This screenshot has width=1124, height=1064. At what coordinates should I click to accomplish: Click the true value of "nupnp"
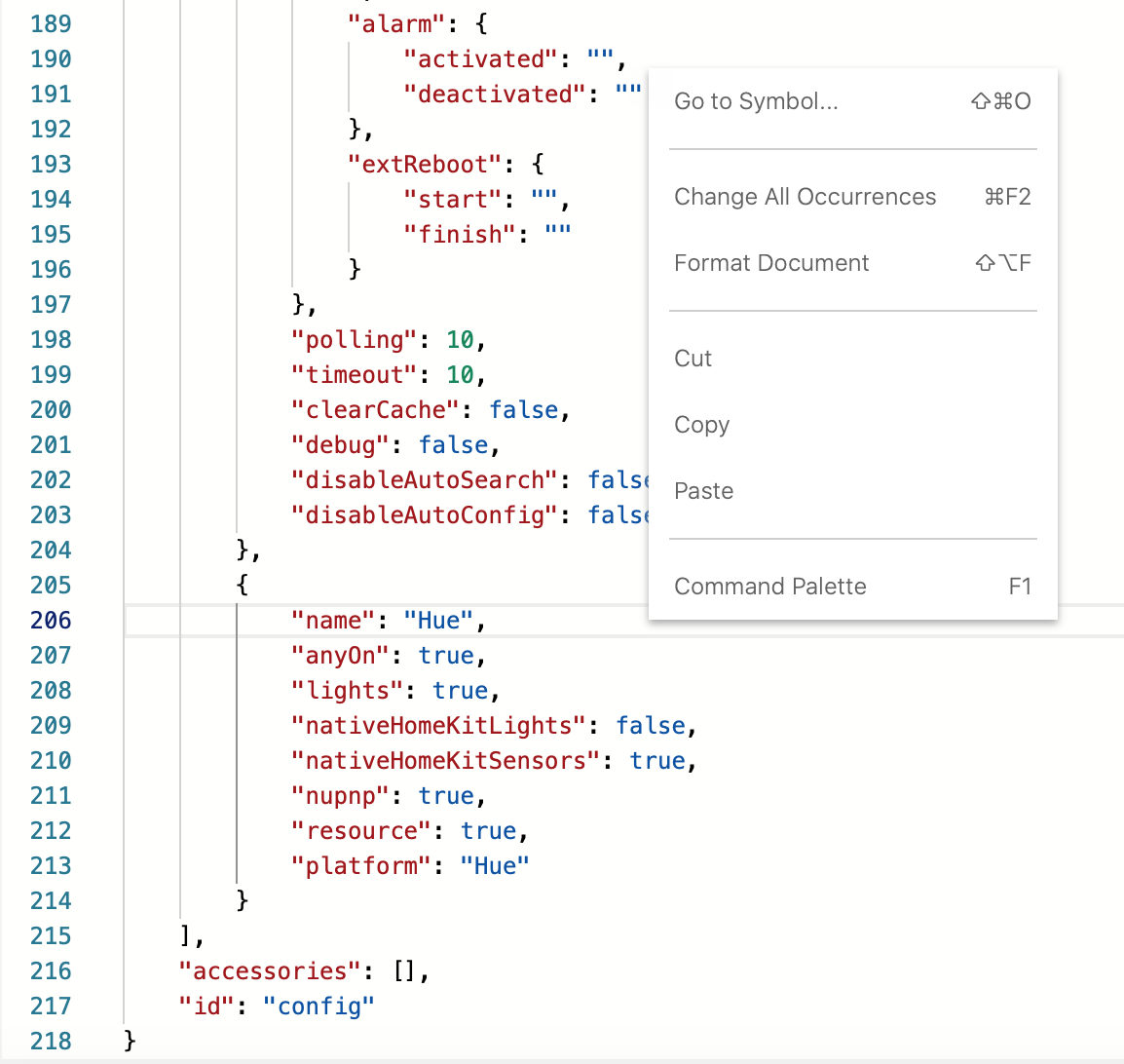[446, 796]
